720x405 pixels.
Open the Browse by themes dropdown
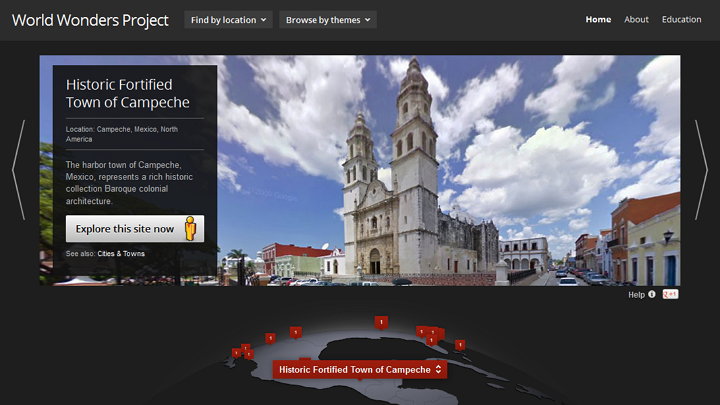[x=328, y=20]
